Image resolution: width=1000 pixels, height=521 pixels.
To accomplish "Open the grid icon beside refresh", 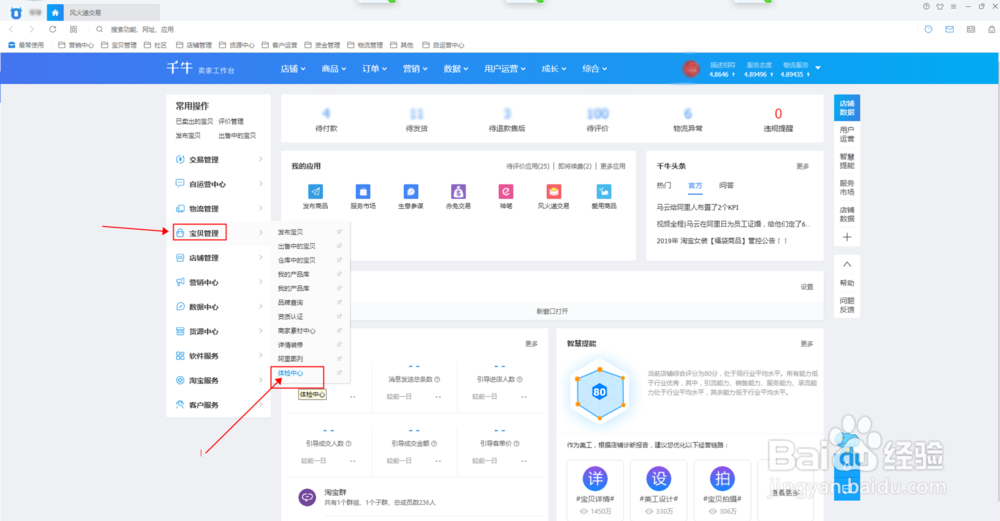I will coord(73,29).
